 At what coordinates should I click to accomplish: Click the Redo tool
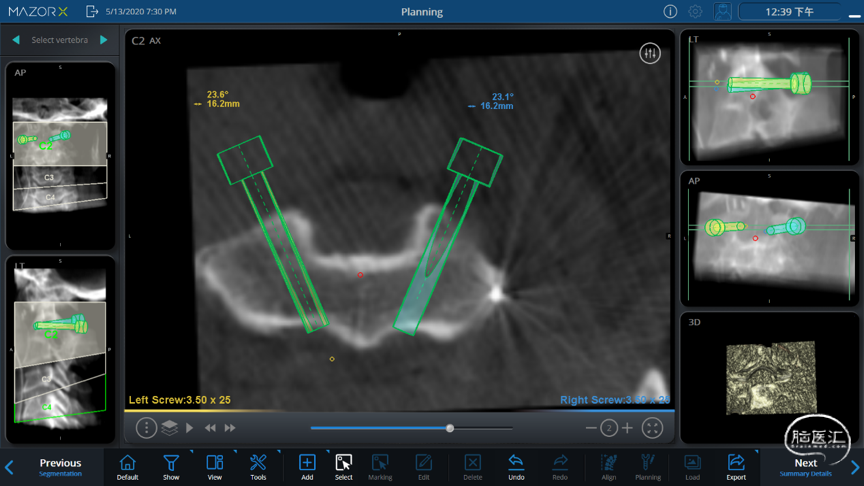tap(560, 467)
